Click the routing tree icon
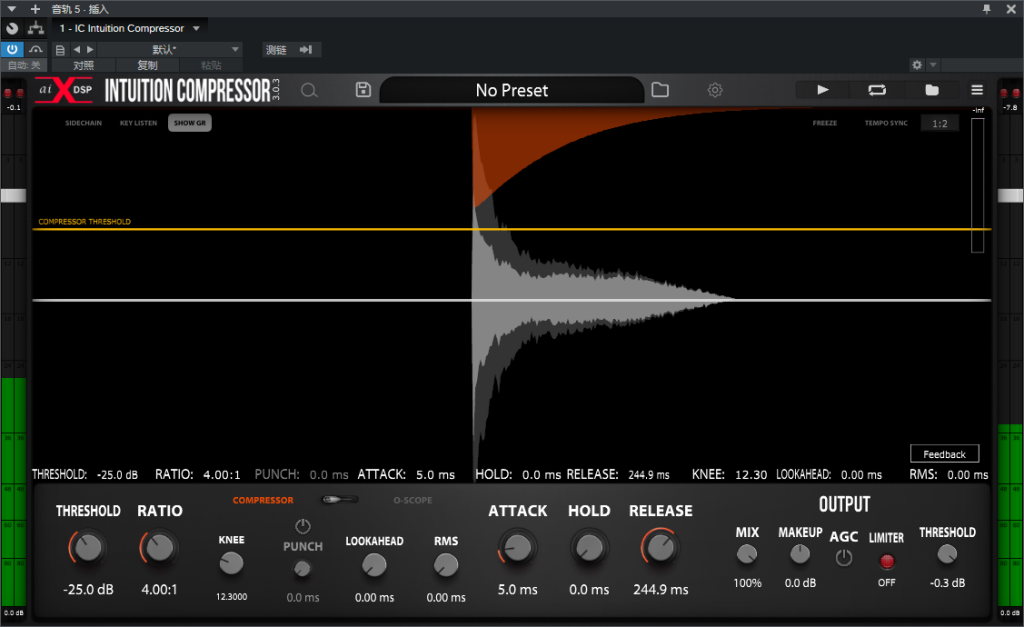1024x627 pixels. [36, 28]
